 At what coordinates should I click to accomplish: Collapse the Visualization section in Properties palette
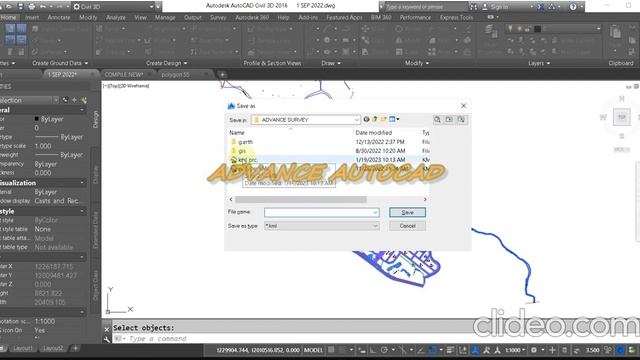(x=82, y=183)
